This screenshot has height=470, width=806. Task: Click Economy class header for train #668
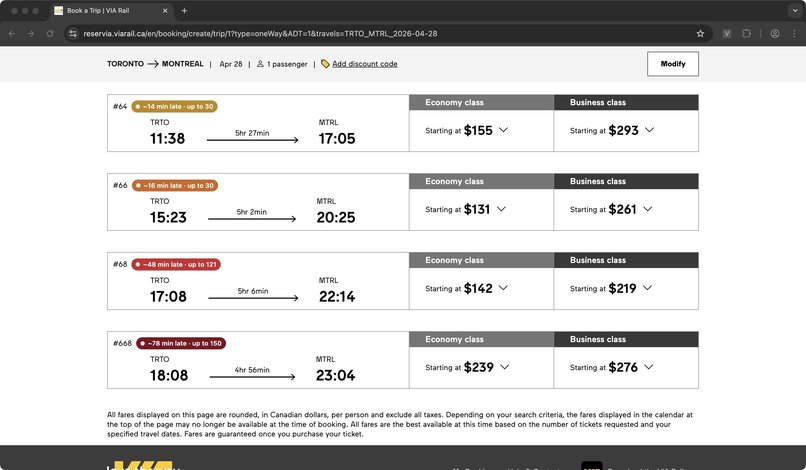point(481,339)
